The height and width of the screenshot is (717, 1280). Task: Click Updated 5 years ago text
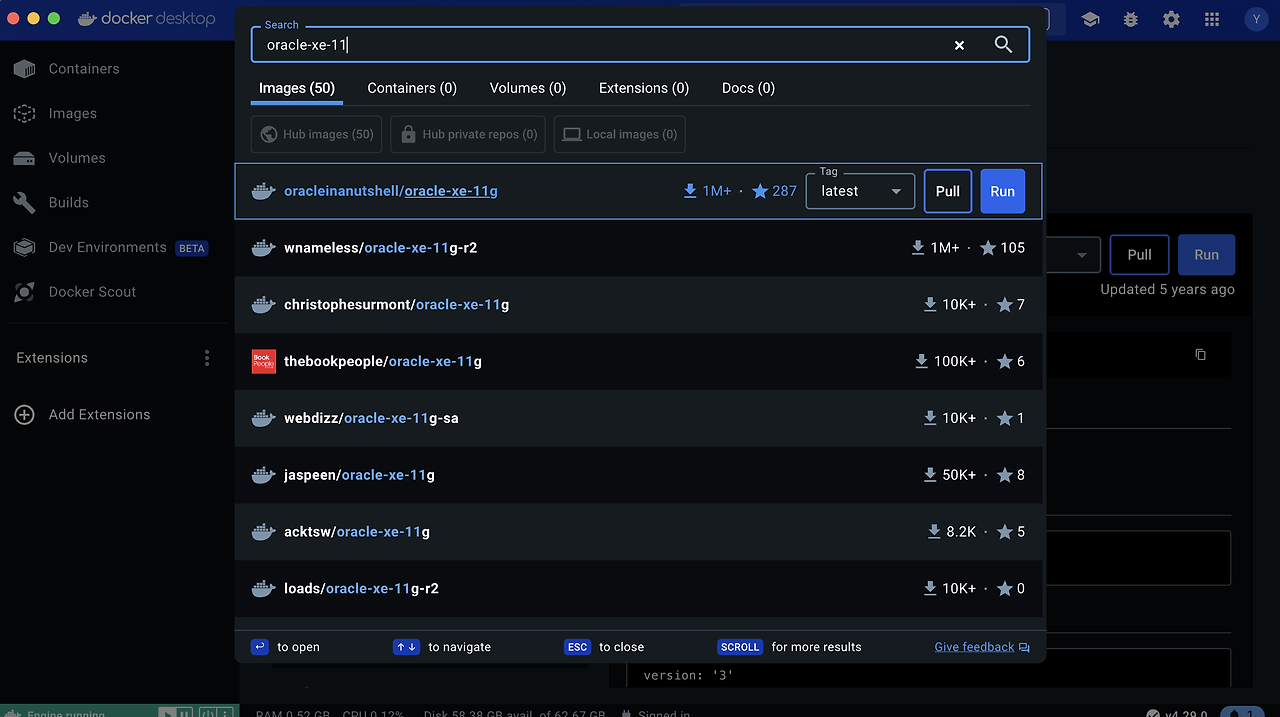(x=1167, y=289)
